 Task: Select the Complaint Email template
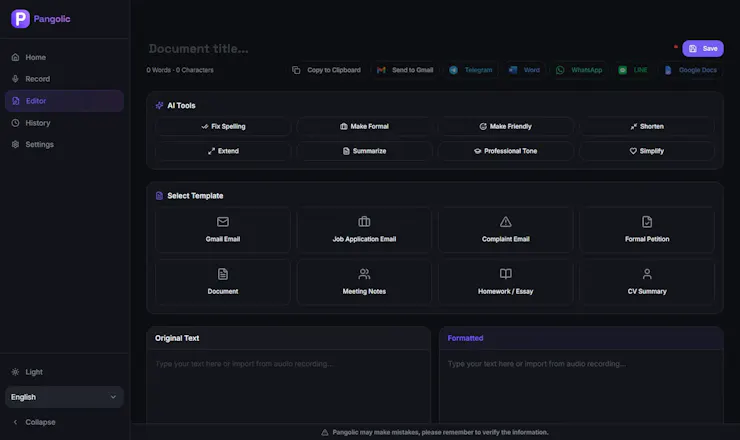click(505, 230)
